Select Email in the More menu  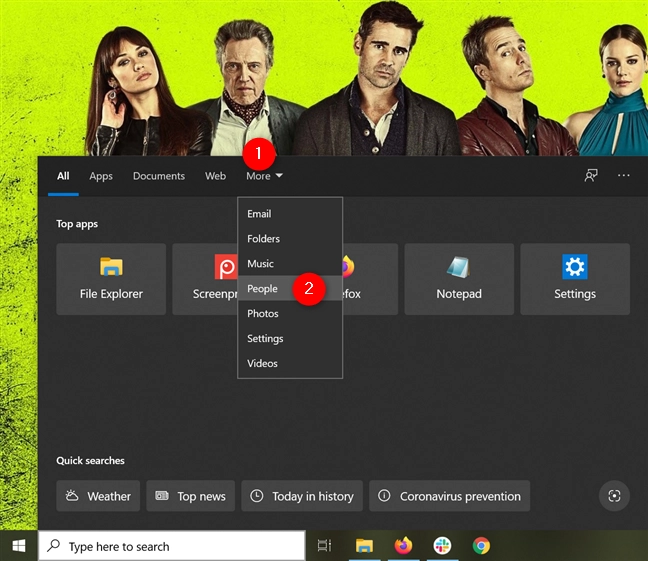click(290, 214)
